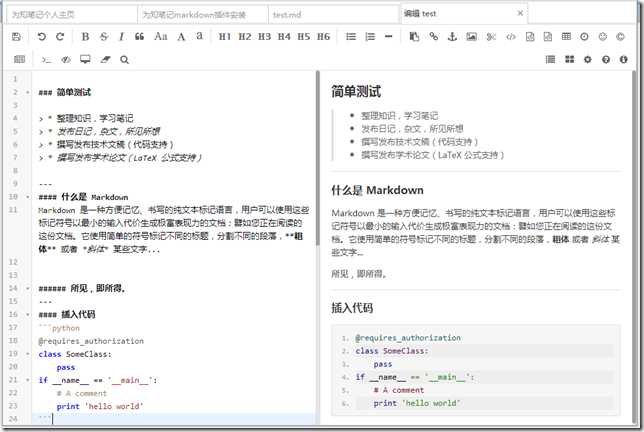This screenshot has height=432, width=644.
Task: Insert an image
Action: 472,37
